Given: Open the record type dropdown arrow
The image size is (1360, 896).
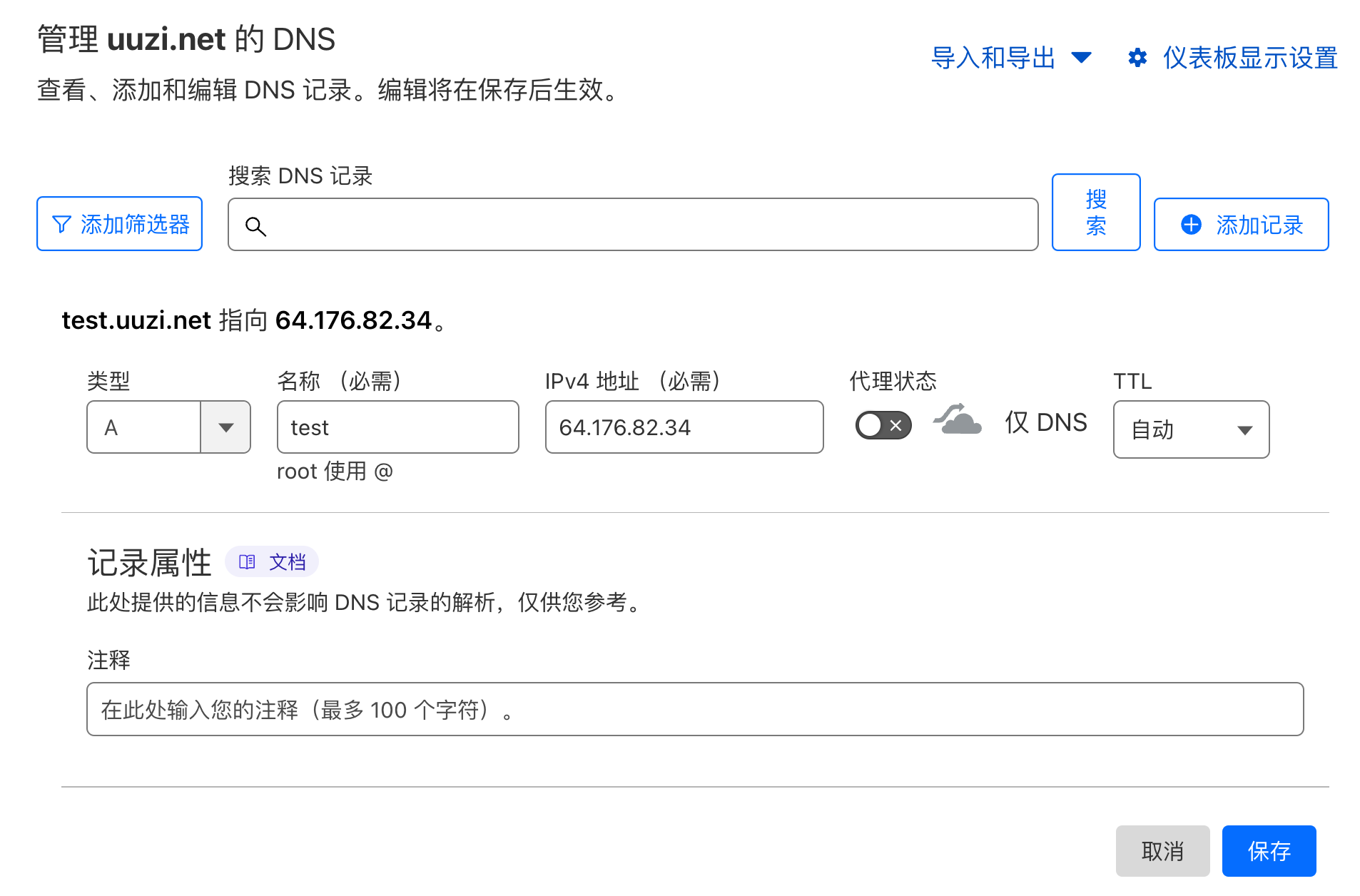Looking at the screenshot, I should point(225,427).
